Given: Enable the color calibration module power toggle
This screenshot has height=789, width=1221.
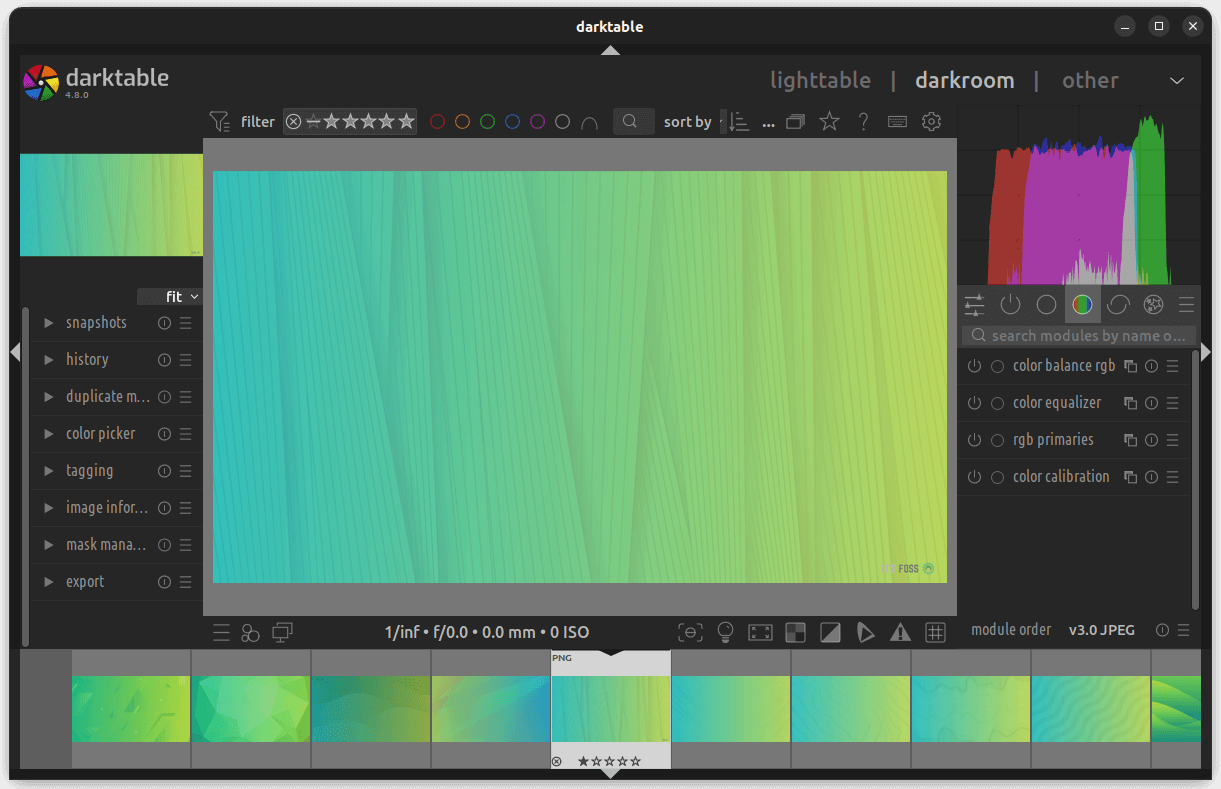Looking at the screenshot, I should 974,477.
